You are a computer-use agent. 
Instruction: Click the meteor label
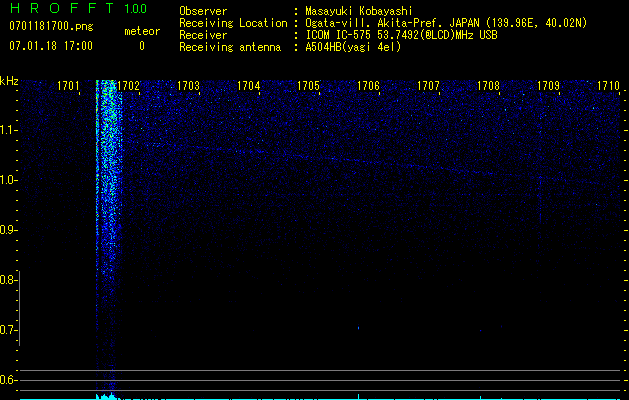point(142,31)
